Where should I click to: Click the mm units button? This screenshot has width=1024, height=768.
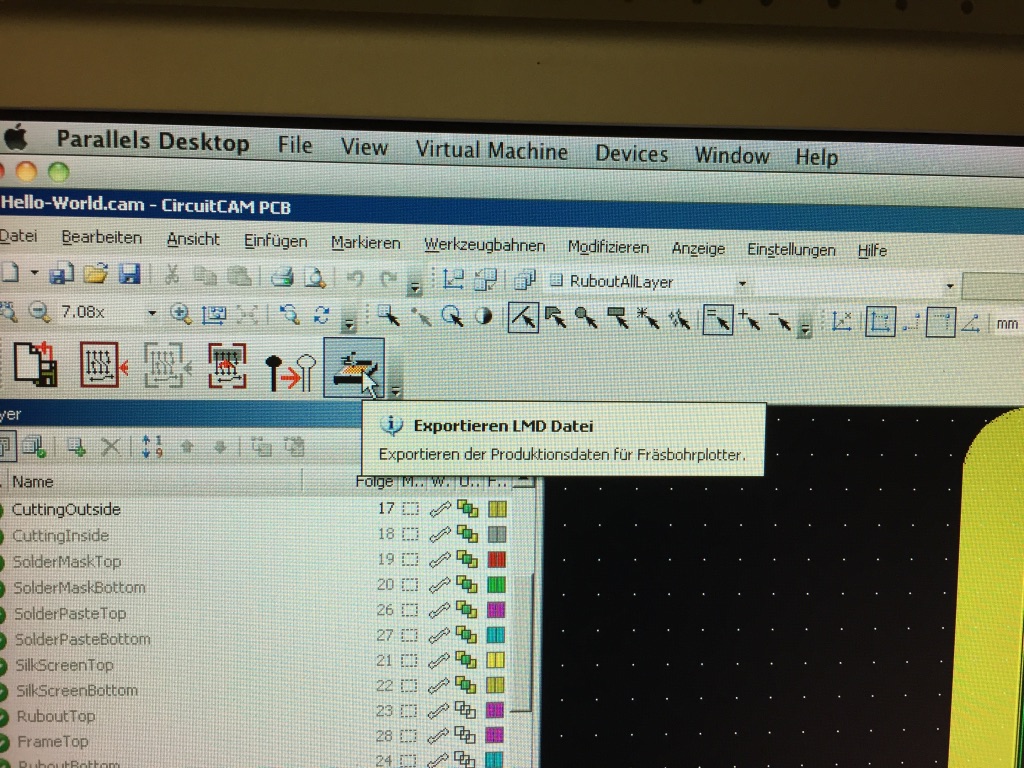pyautogui.click(x=1007, y=324)
